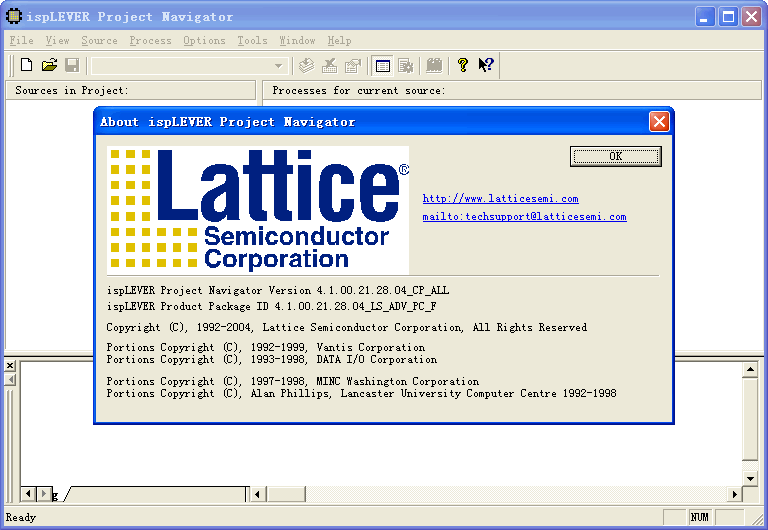Viewport: 768px width, 530px height.
Task: Open the Options menu
Action: tap(204, 41)
